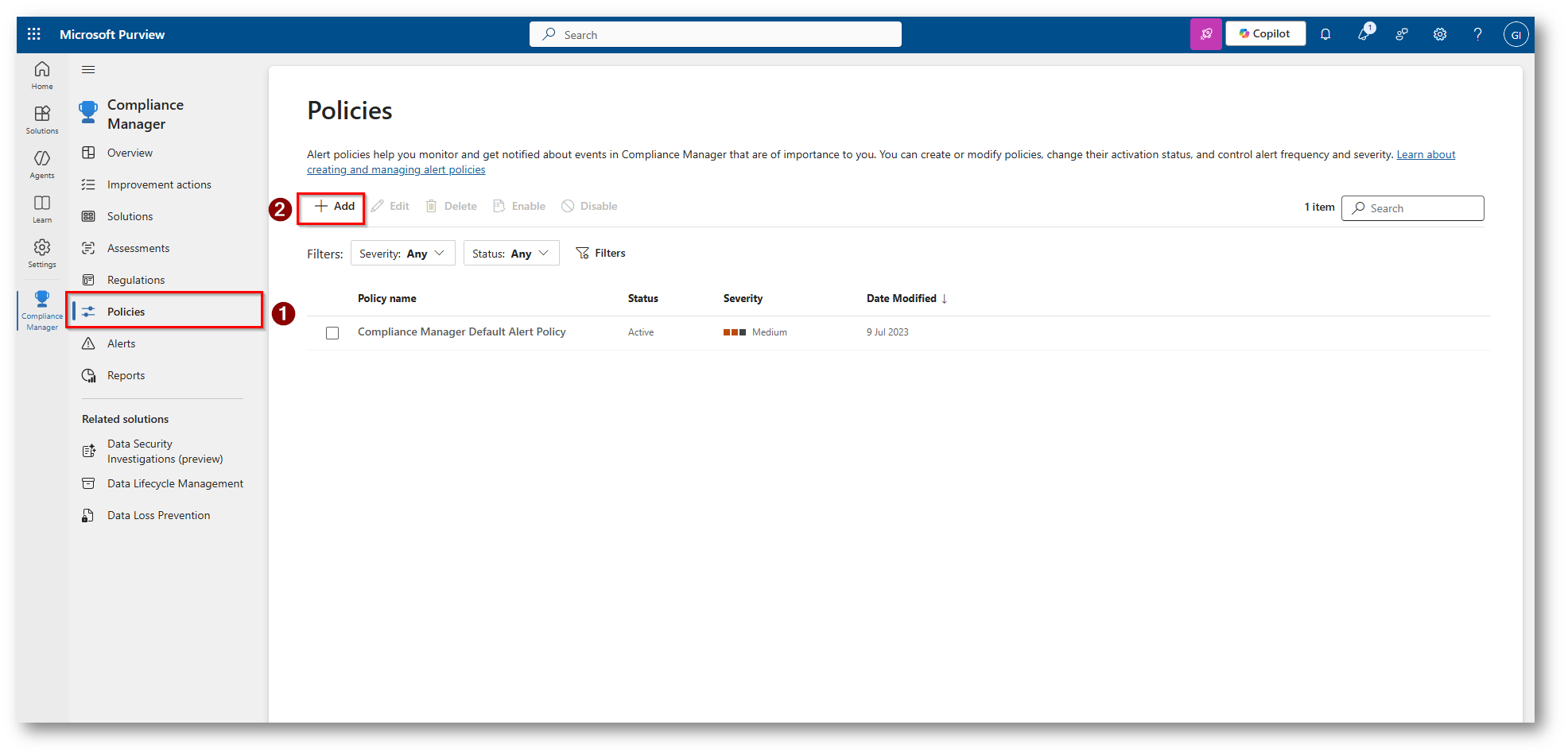
Task: Focus the top Search box
Action: [x=716, y=34]
